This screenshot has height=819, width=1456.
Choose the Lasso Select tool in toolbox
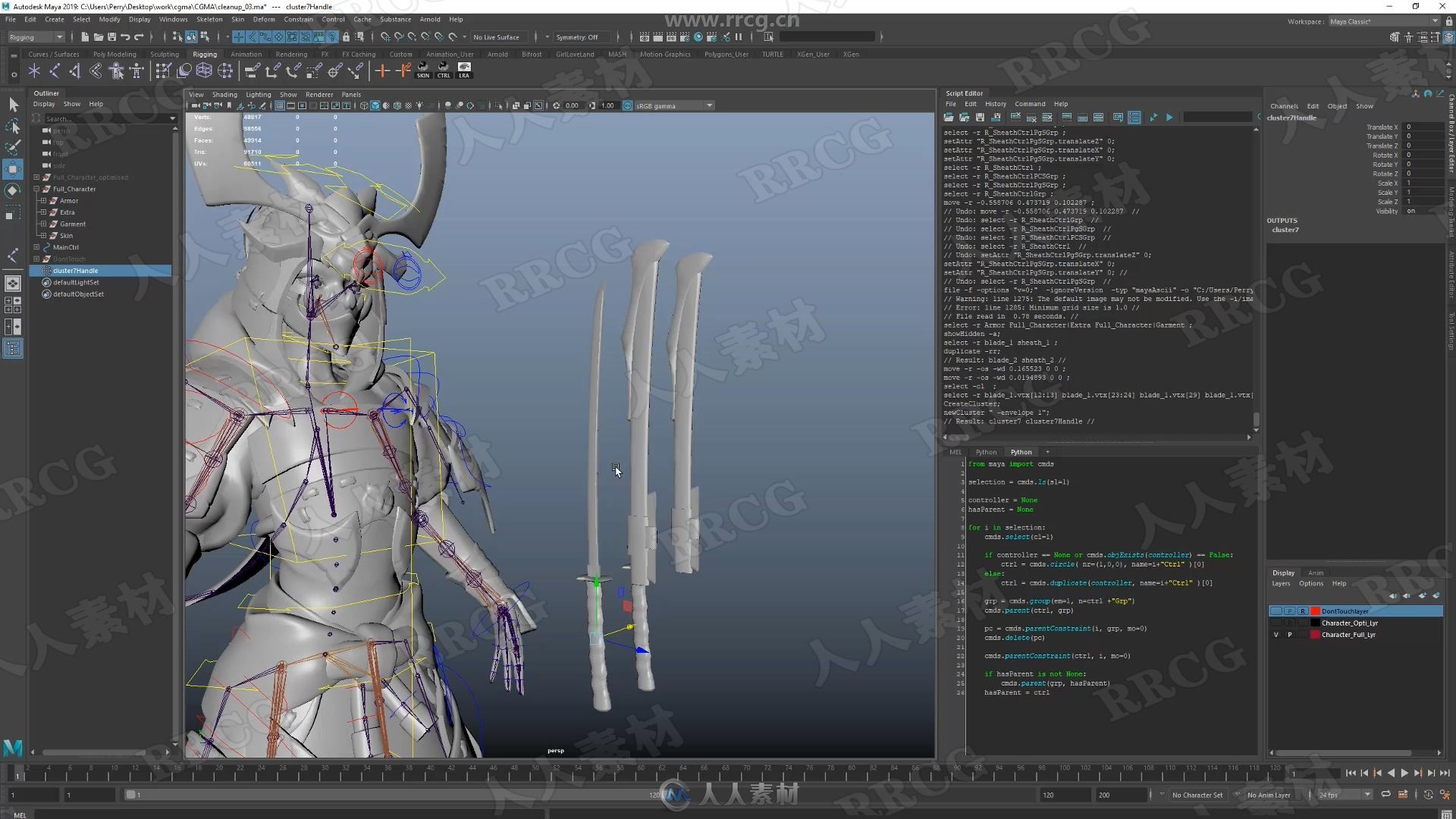pos(13,126)
